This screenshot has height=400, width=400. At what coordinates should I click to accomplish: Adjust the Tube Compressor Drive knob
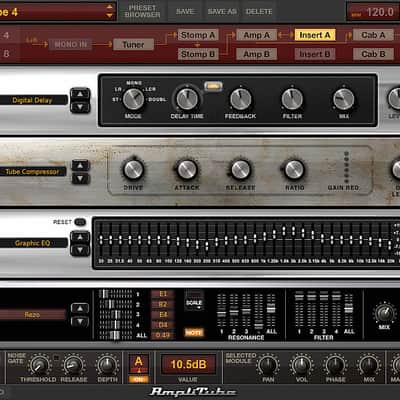coord(133,169)
